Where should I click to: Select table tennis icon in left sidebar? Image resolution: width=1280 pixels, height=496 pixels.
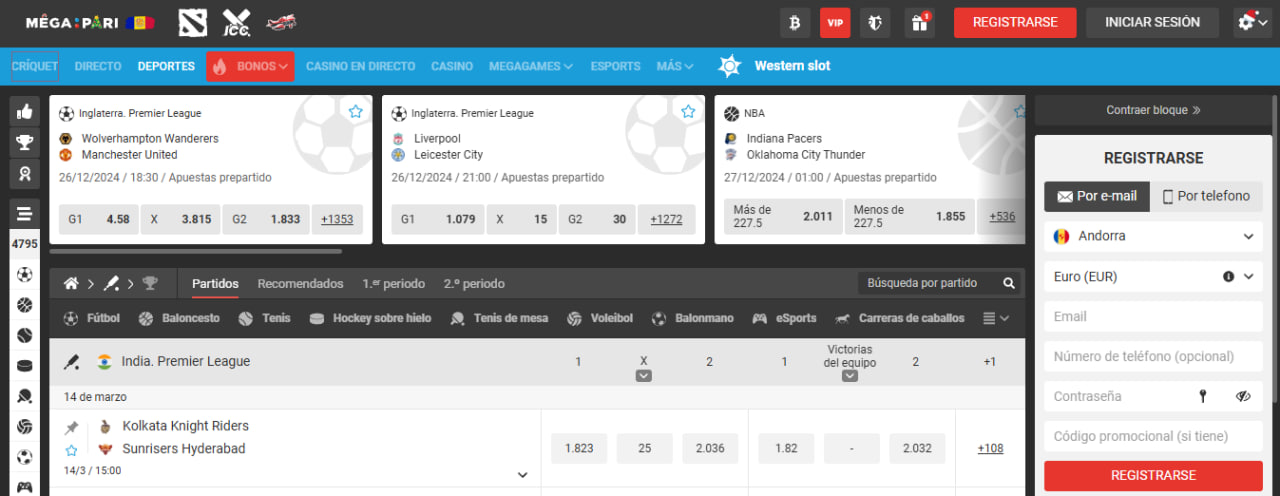24,396
